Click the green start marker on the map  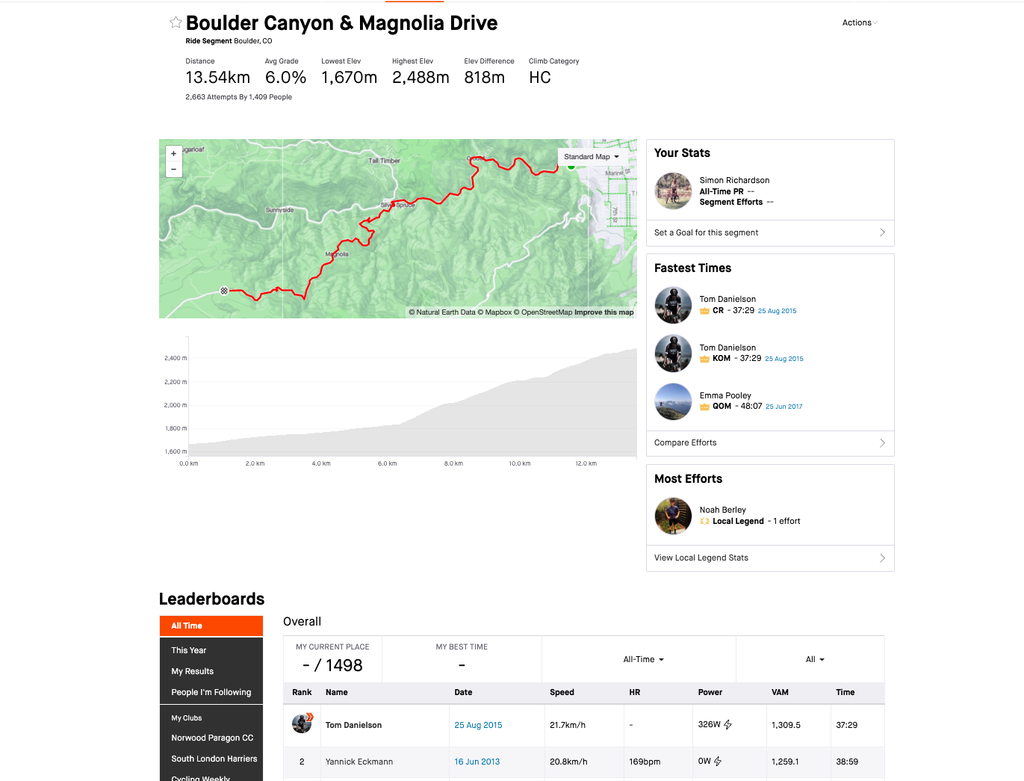click(571, 165)
